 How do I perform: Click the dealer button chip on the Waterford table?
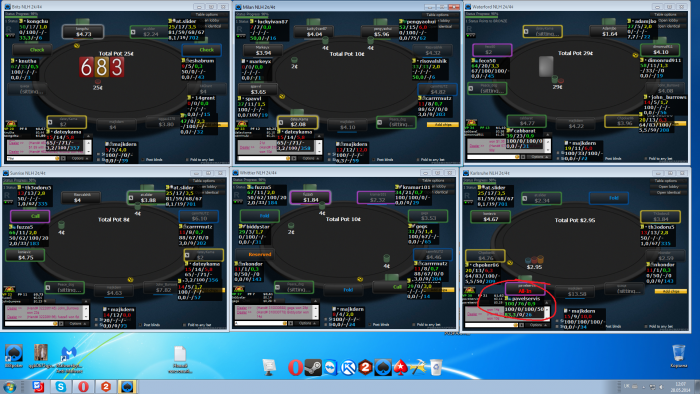(x=635, y=55)
